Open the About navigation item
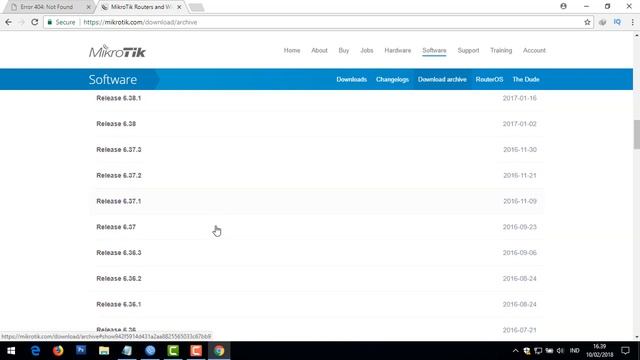Screen dimensions: 640x360 click(x=319, y=51)
